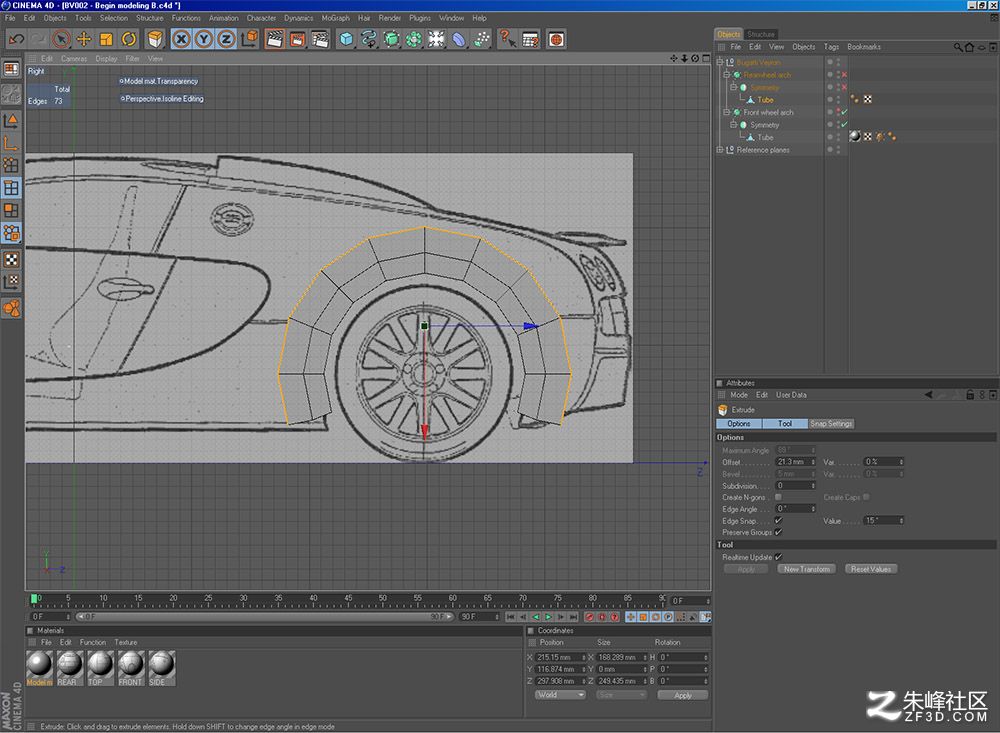Image resolution: width=1000 pixels, height=733 pixels.
Task: Click the viewport move camera icon
Action: tap(673, 58)
